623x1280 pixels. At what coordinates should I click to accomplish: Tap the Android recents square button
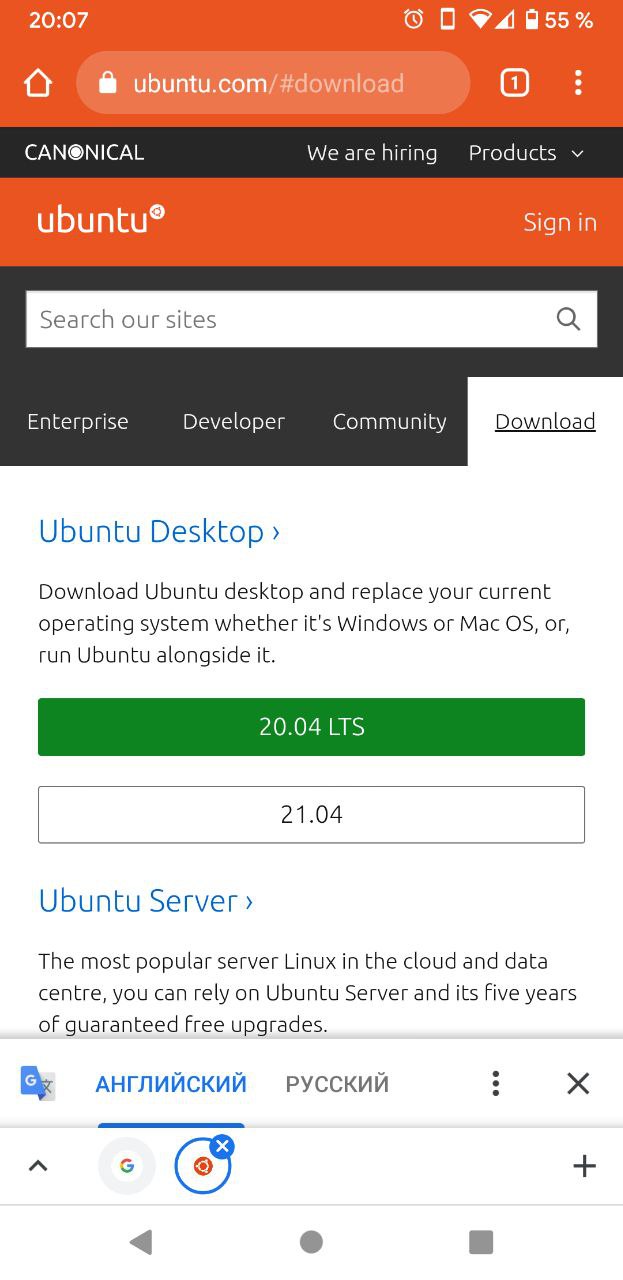(x=481, y=1242)
